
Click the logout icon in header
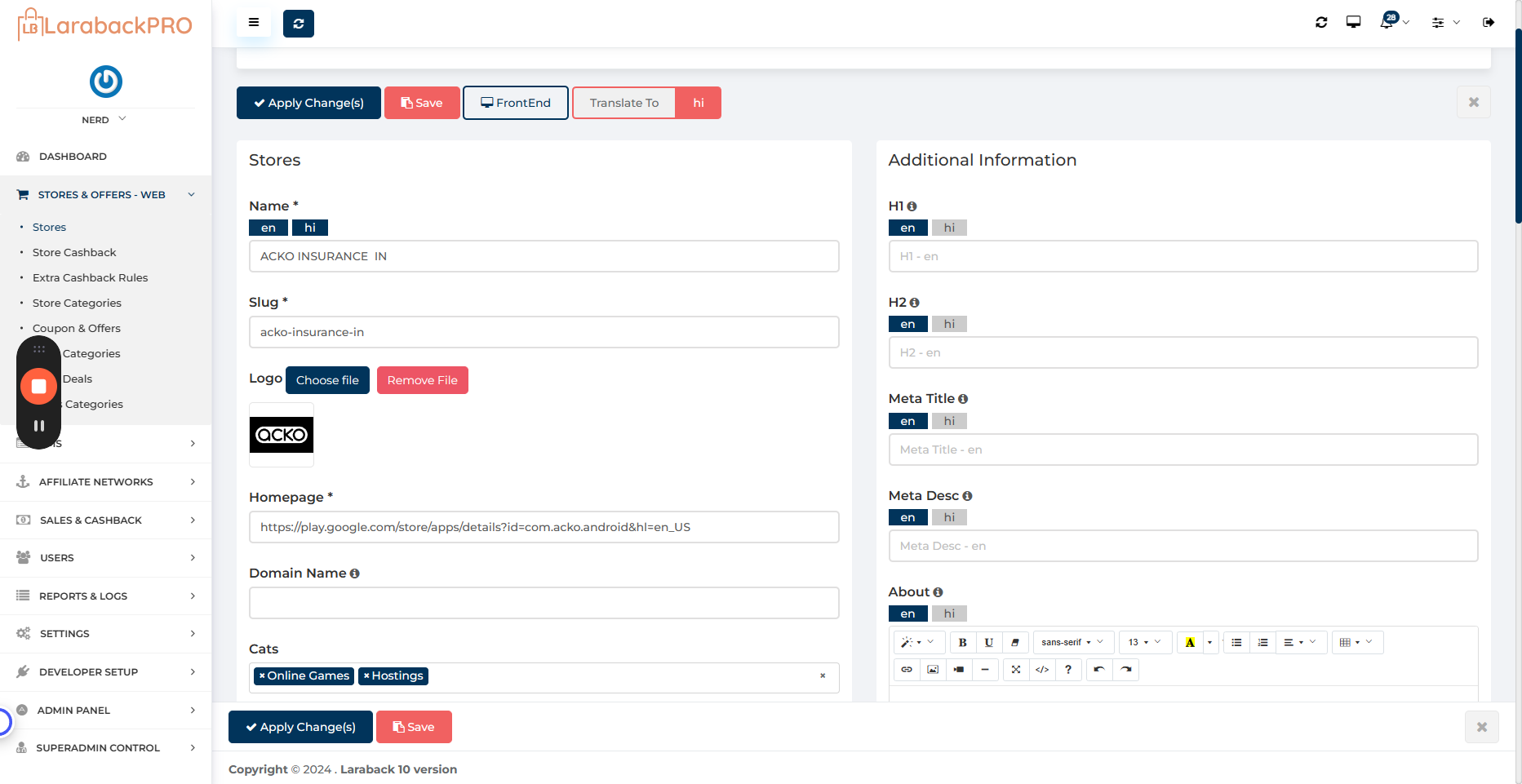[1489, 23]
